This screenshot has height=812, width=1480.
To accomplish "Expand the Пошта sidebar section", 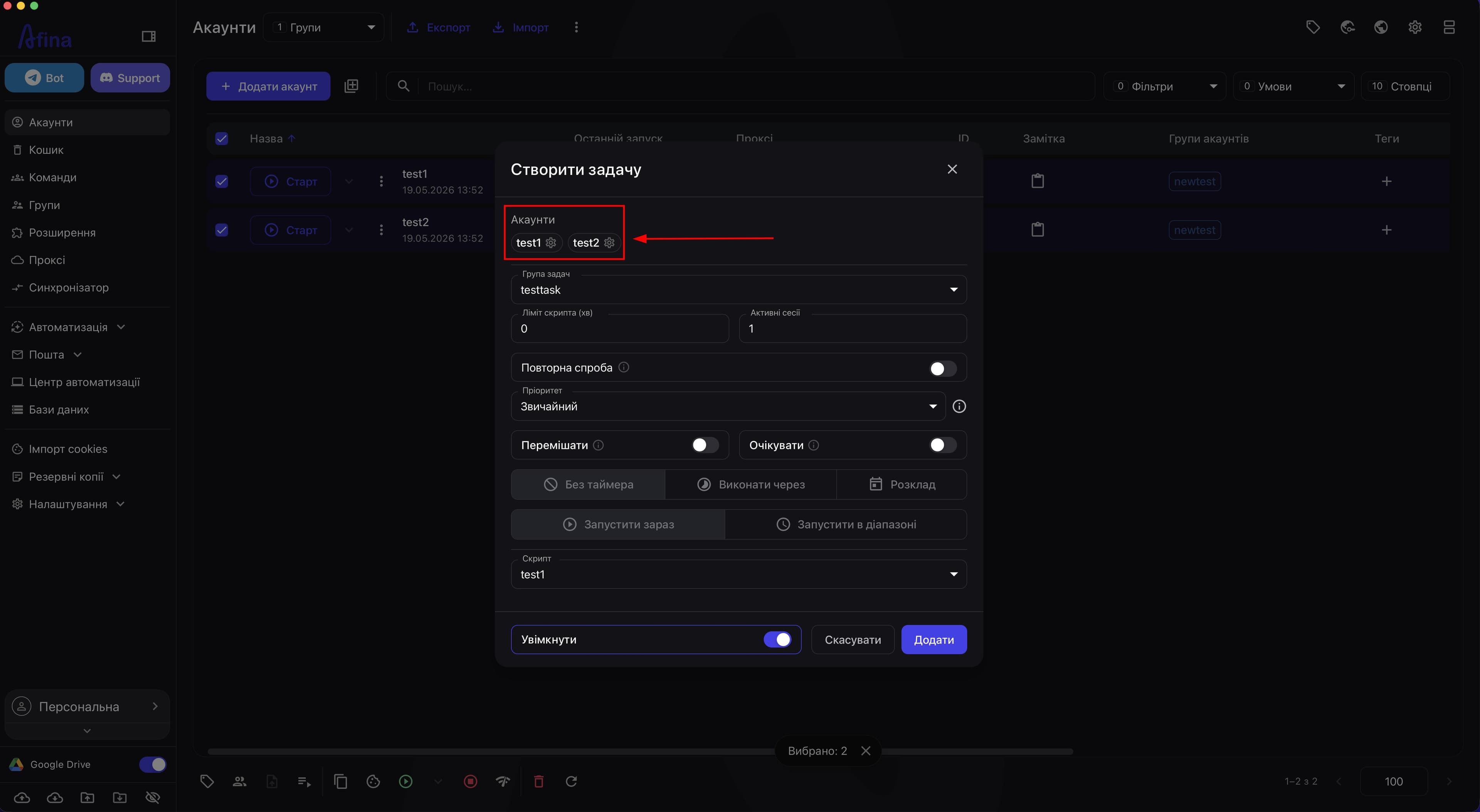I will click(47, 355).
